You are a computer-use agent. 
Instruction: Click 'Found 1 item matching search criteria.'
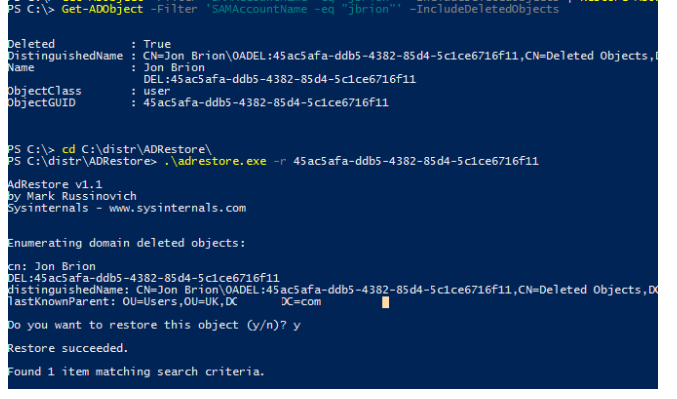pos(136,372)
